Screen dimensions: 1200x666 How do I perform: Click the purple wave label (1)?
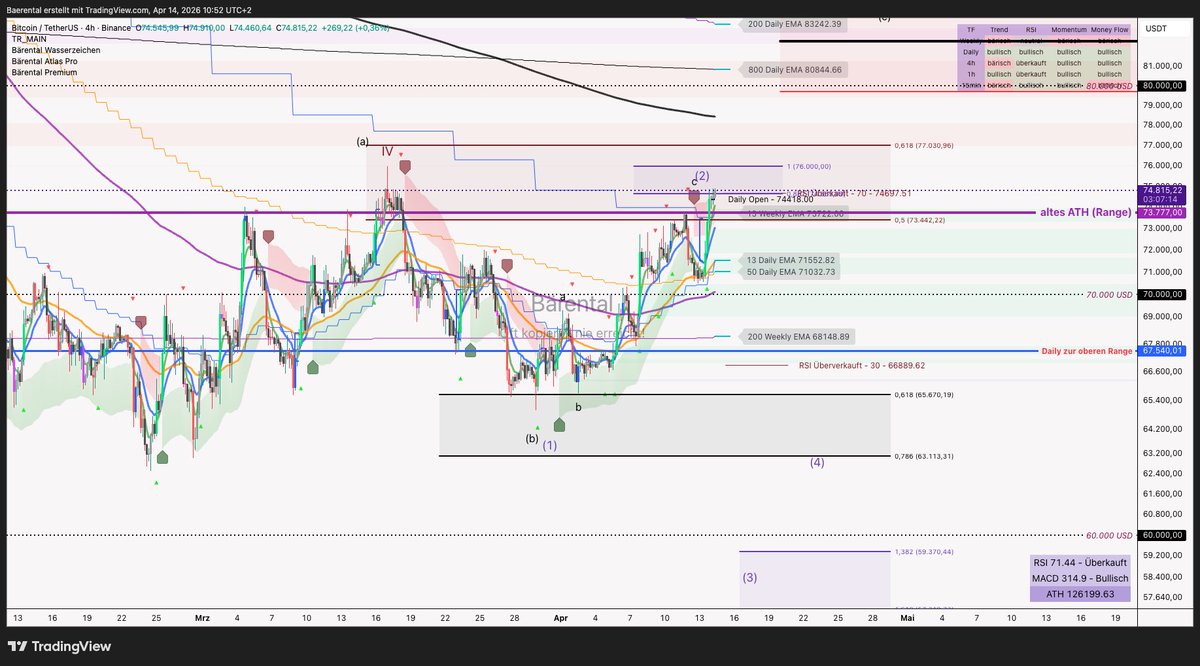pyautogui.click(x=550, y=446)
